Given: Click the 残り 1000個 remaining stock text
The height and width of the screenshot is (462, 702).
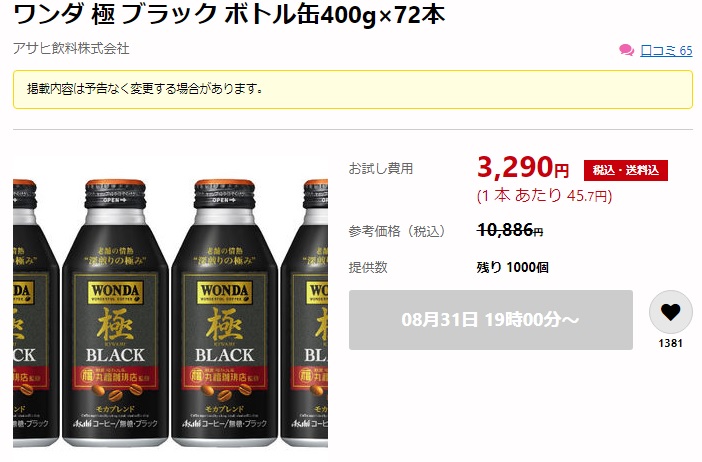Looking at the screenshot, I should (512, 267).
